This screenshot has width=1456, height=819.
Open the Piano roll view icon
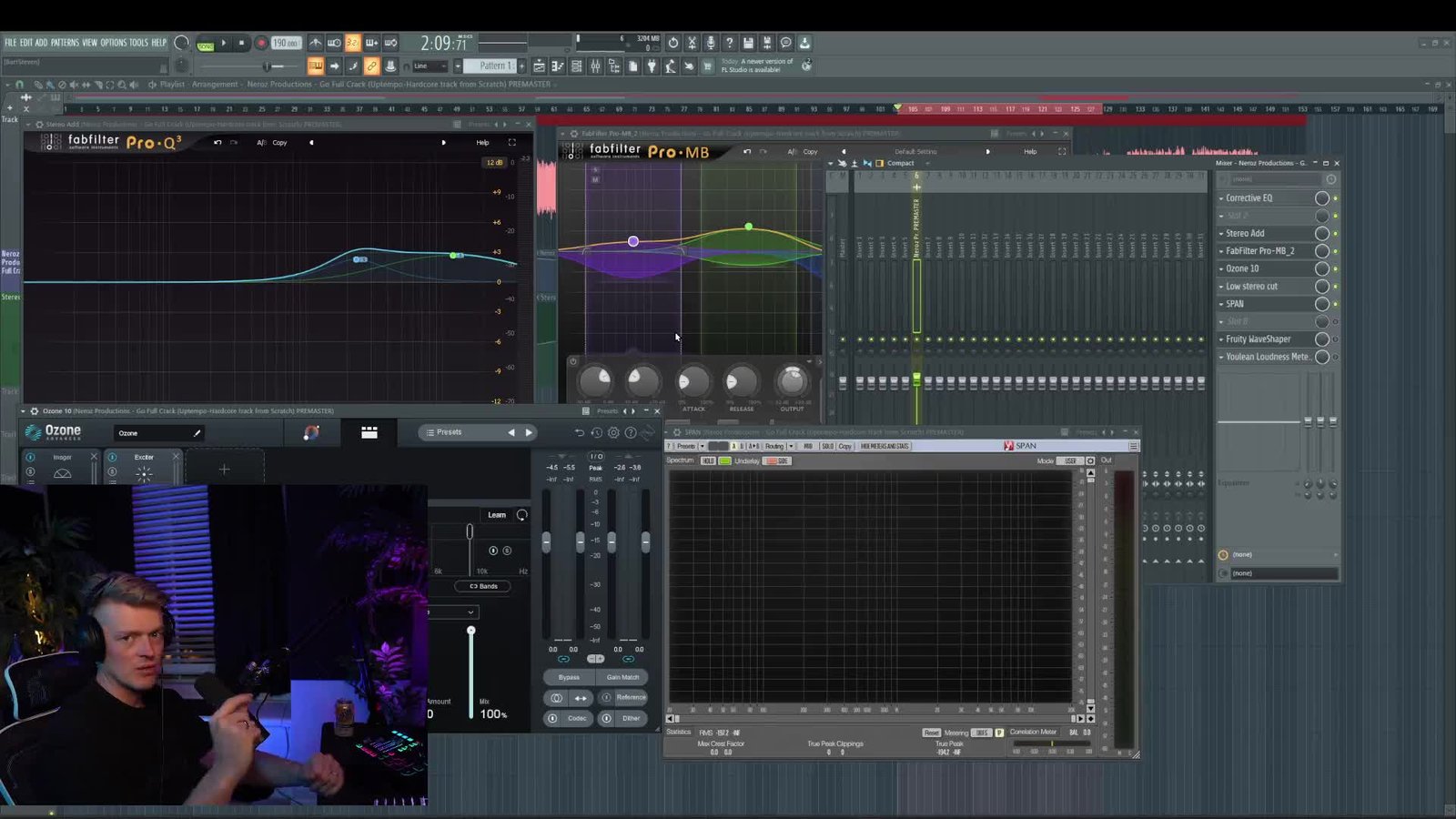[557, 66]
